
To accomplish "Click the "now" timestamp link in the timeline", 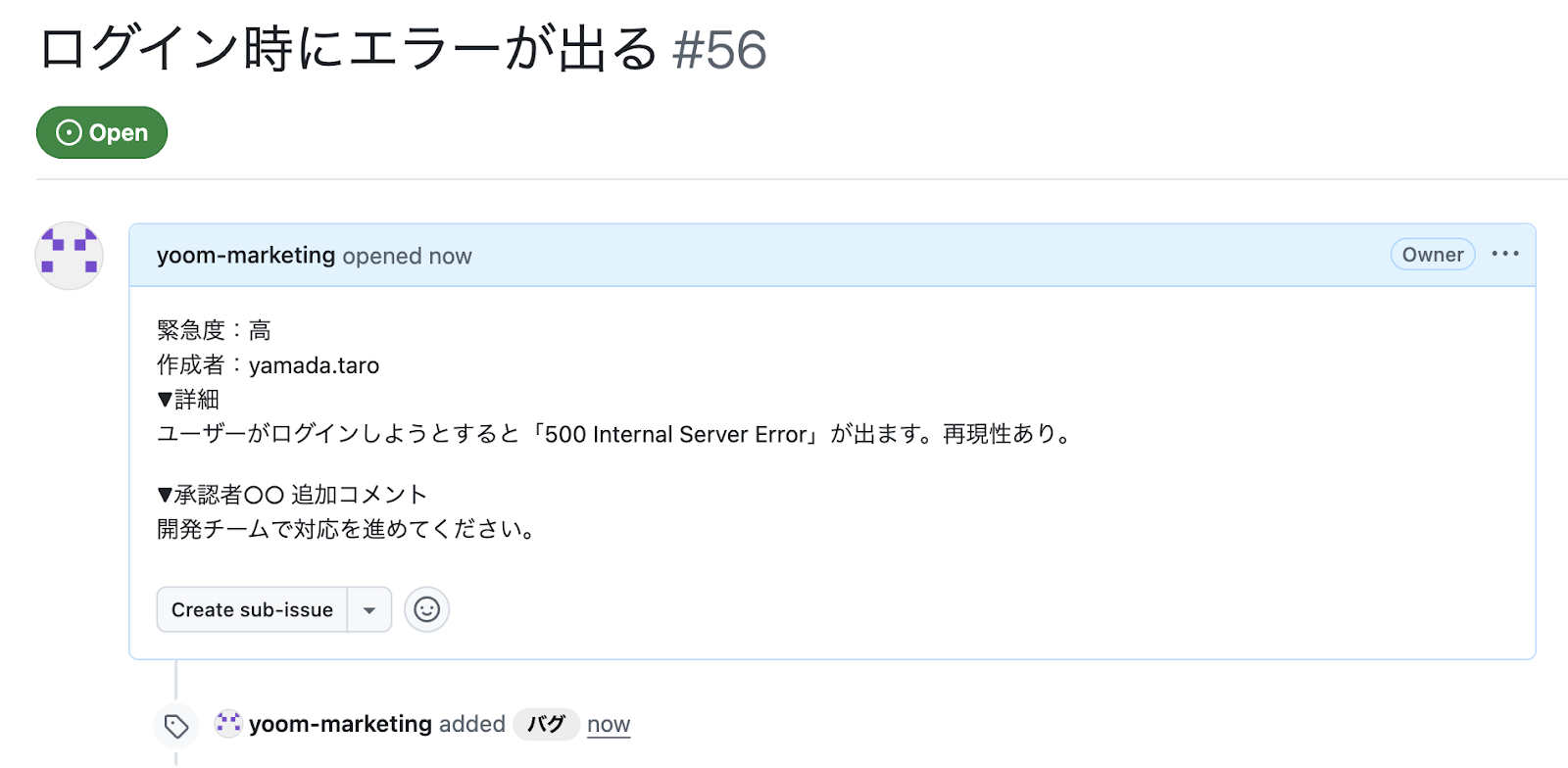I will point(609,725).
